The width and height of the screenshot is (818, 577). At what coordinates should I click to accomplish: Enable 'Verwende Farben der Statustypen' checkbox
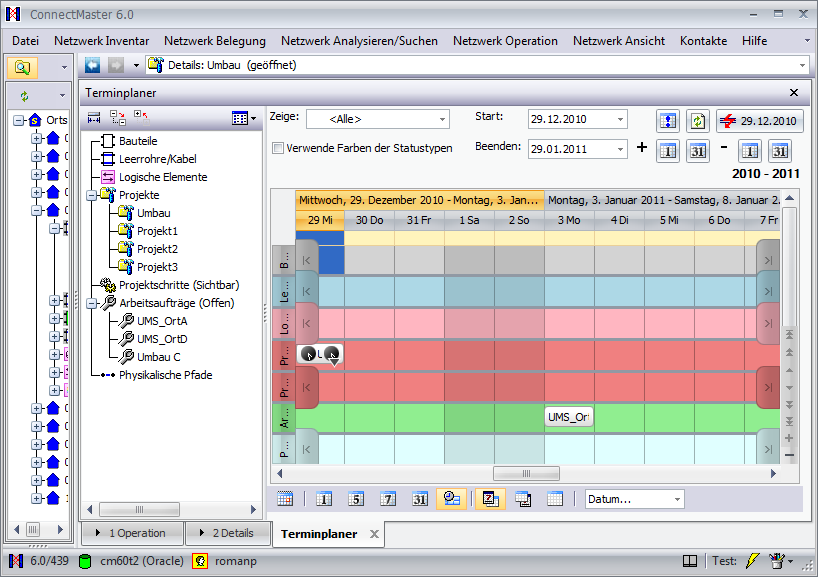pyautogui.click(x=278, y=148)
